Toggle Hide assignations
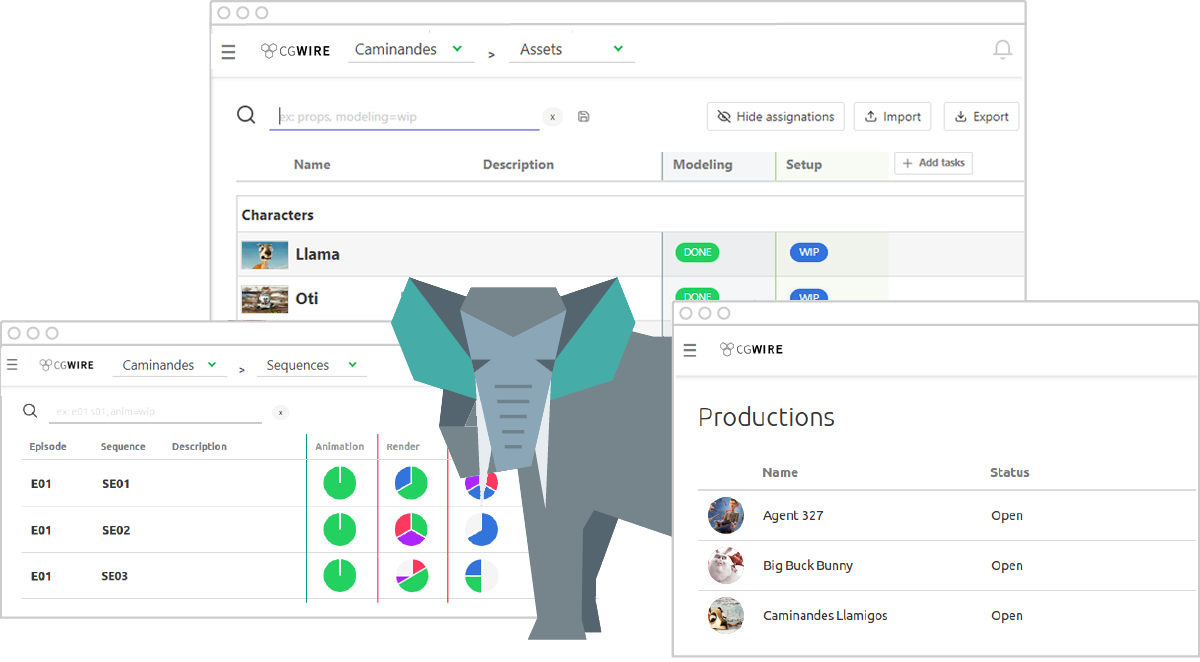Screen dimensions: 1200x662 pyautogui.click(x=776, y=117)
